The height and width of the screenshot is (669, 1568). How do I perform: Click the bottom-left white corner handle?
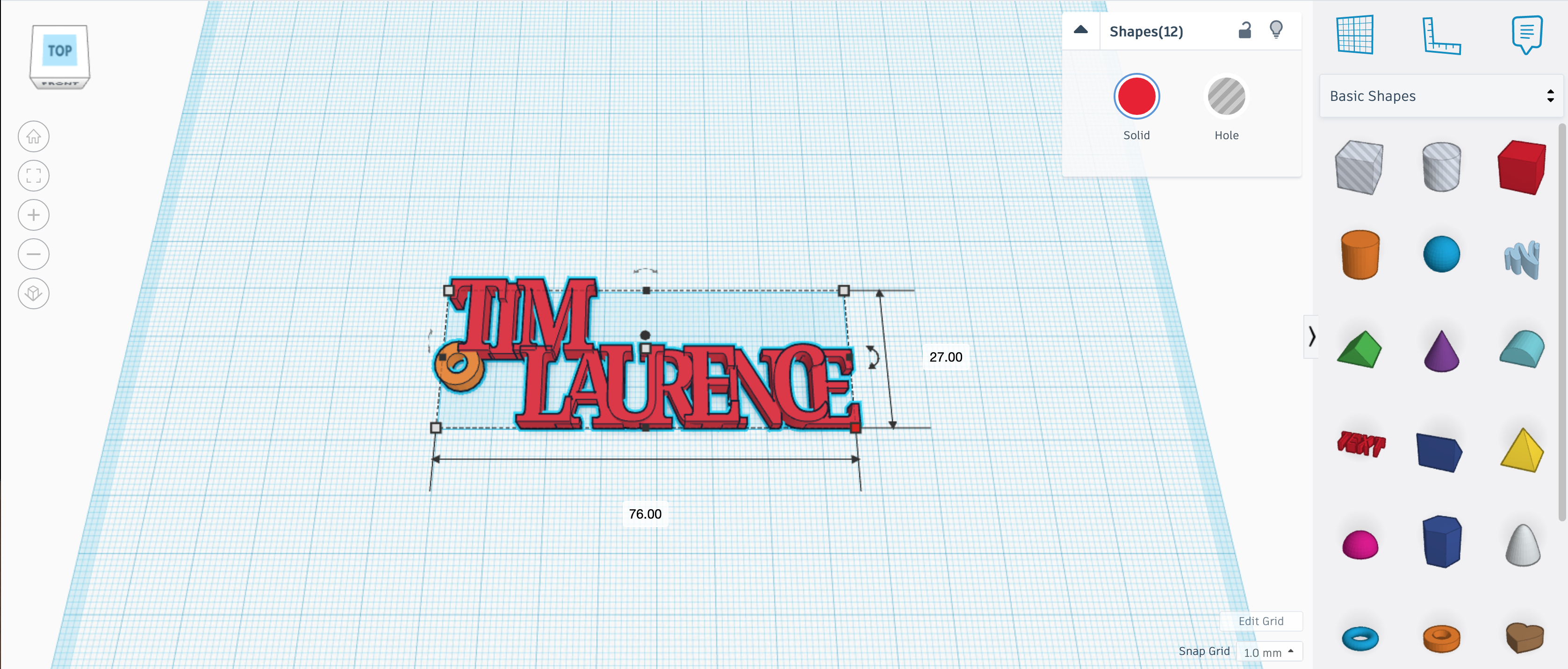(435, 428)
